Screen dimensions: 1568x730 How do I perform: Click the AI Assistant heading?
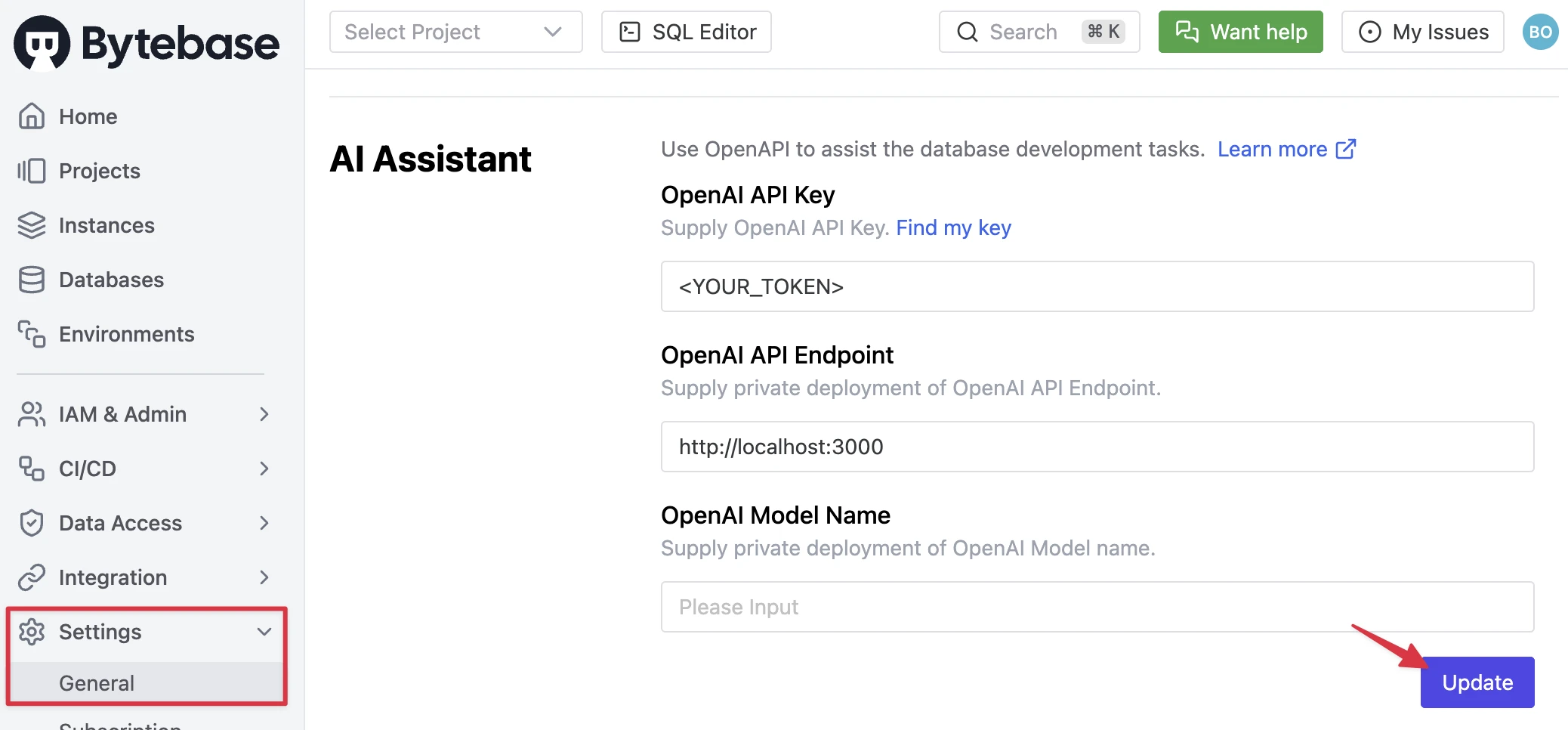coord(431,159)
